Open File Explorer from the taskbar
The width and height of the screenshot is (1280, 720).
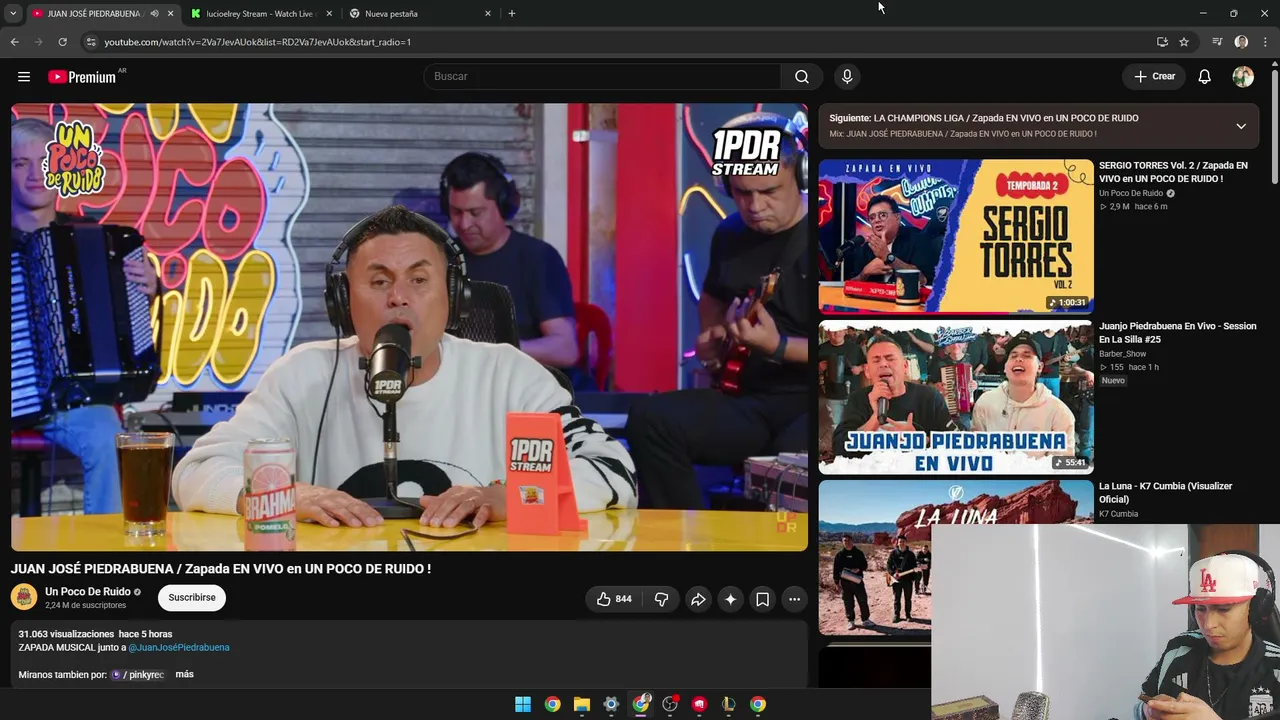coord(582,704)
